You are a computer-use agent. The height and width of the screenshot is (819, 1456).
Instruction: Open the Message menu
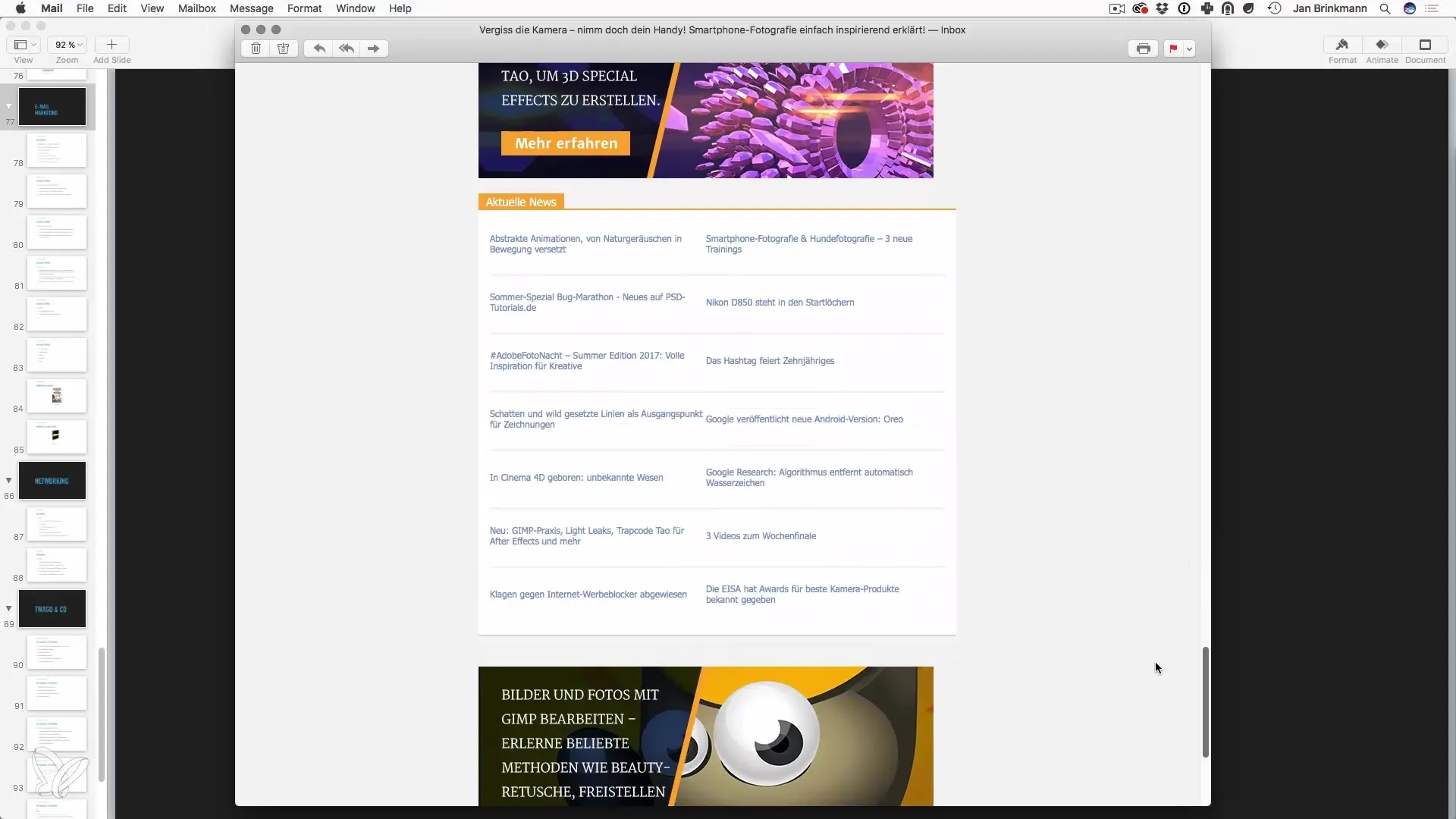point(252,8)
